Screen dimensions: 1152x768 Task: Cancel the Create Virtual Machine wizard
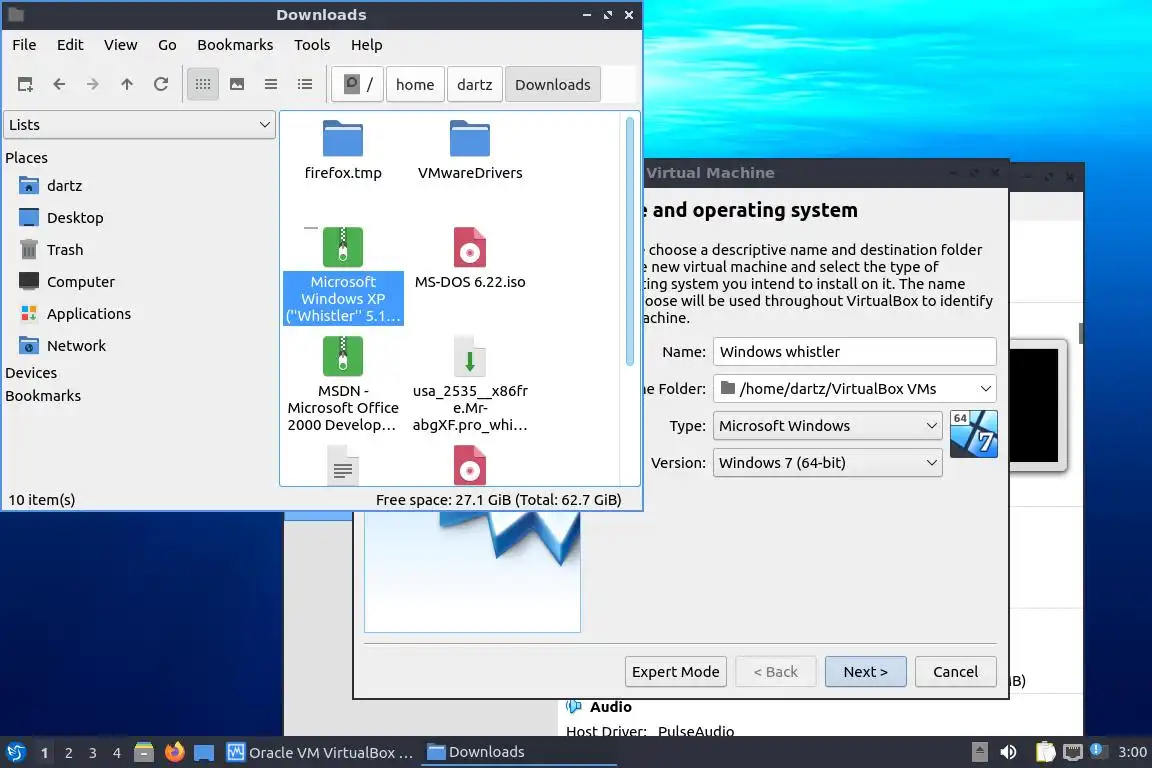(x=955, y=672)
